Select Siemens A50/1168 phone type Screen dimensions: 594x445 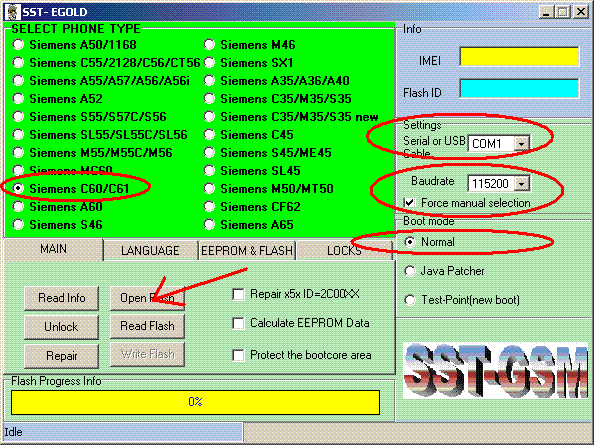18,45
